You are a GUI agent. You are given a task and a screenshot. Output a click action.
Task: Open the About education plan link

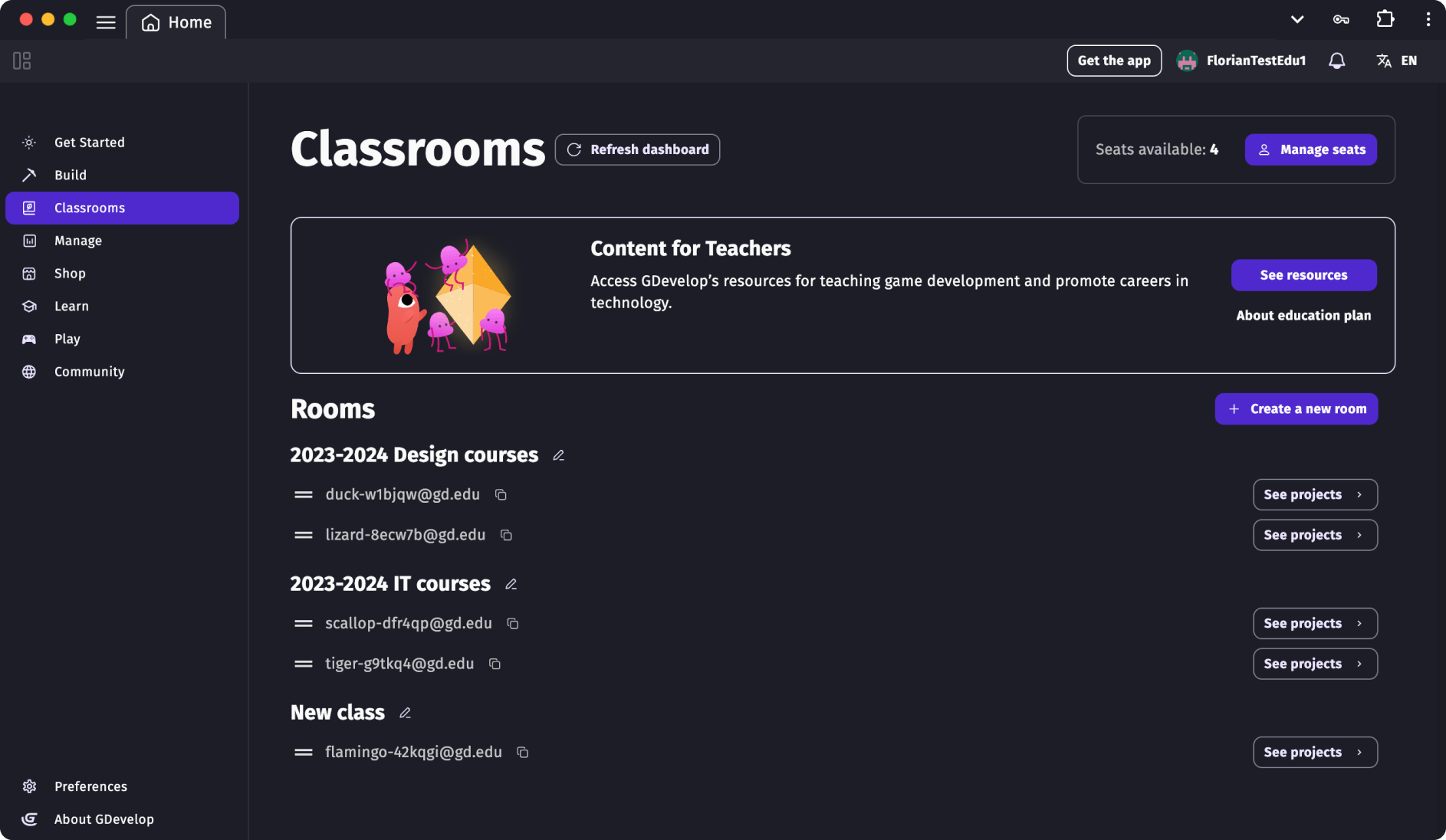[x=1303, y=315]
